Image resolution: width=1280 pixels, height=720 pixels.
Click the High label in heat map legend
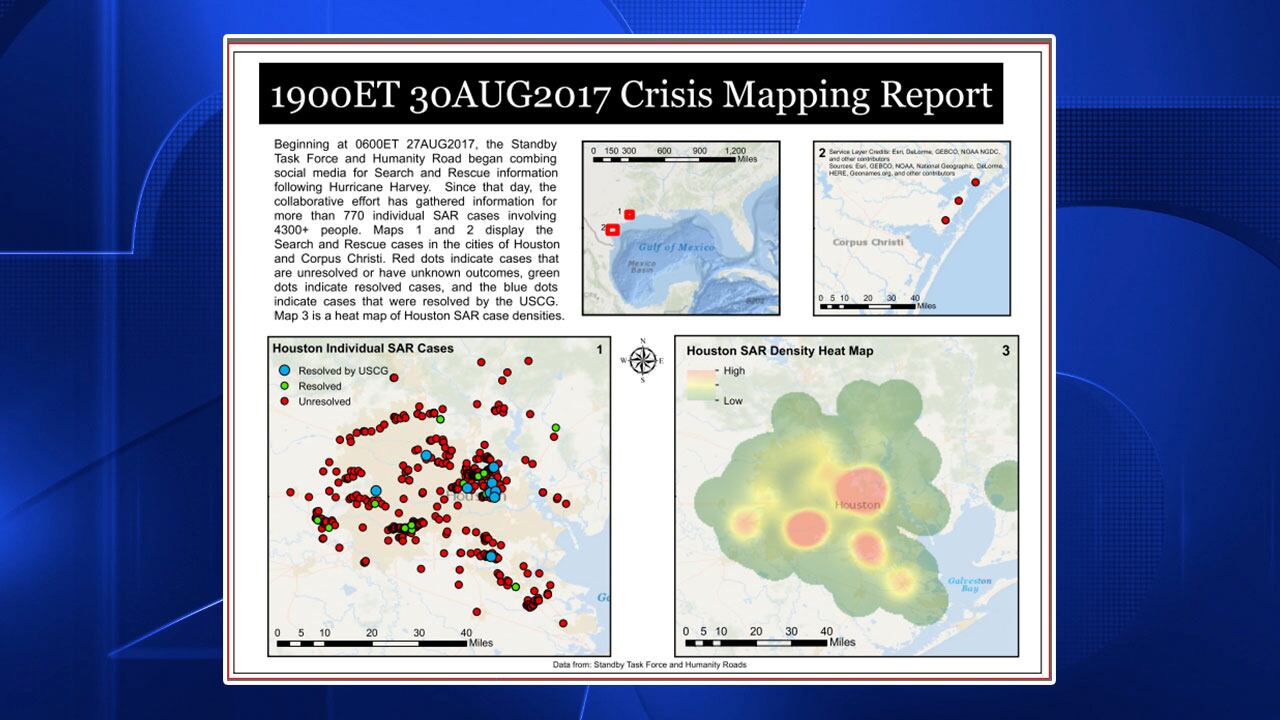(x=734, y=371)
